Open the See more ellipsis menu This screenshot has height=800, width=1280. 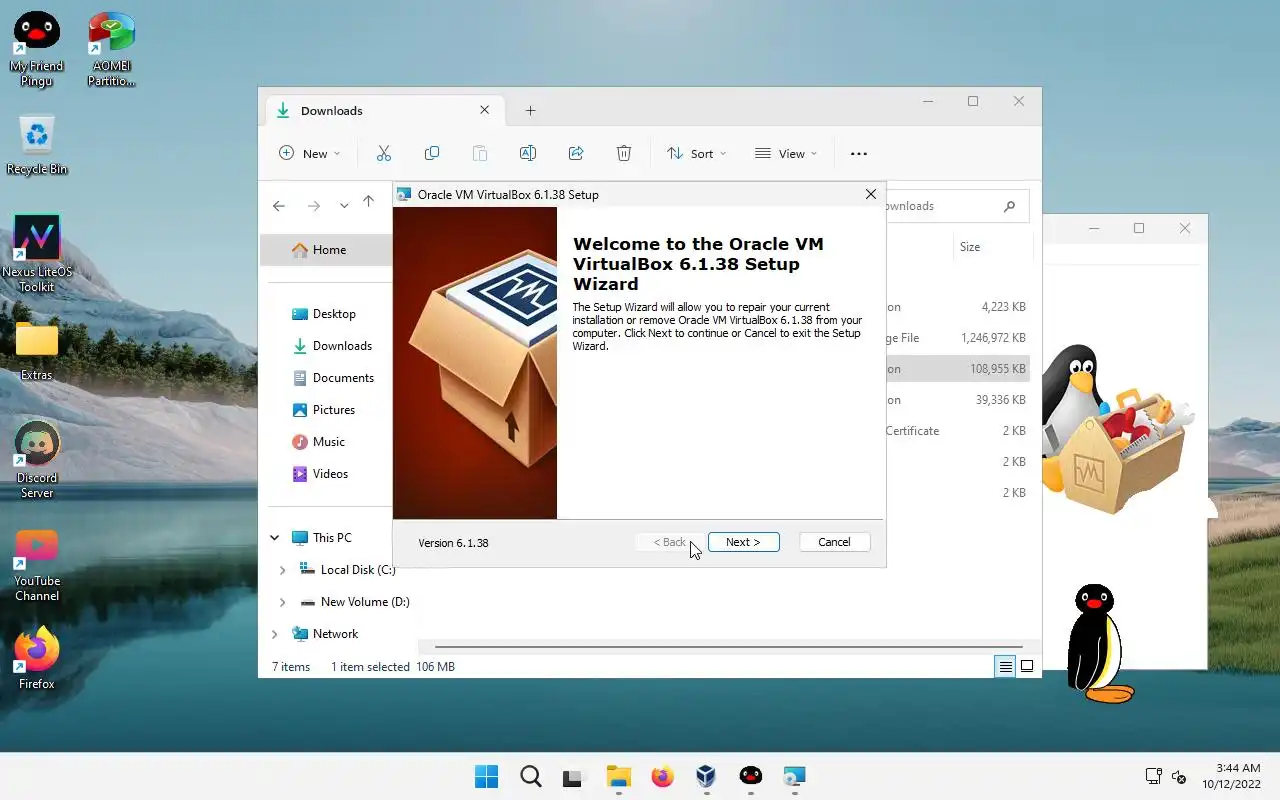858,153
